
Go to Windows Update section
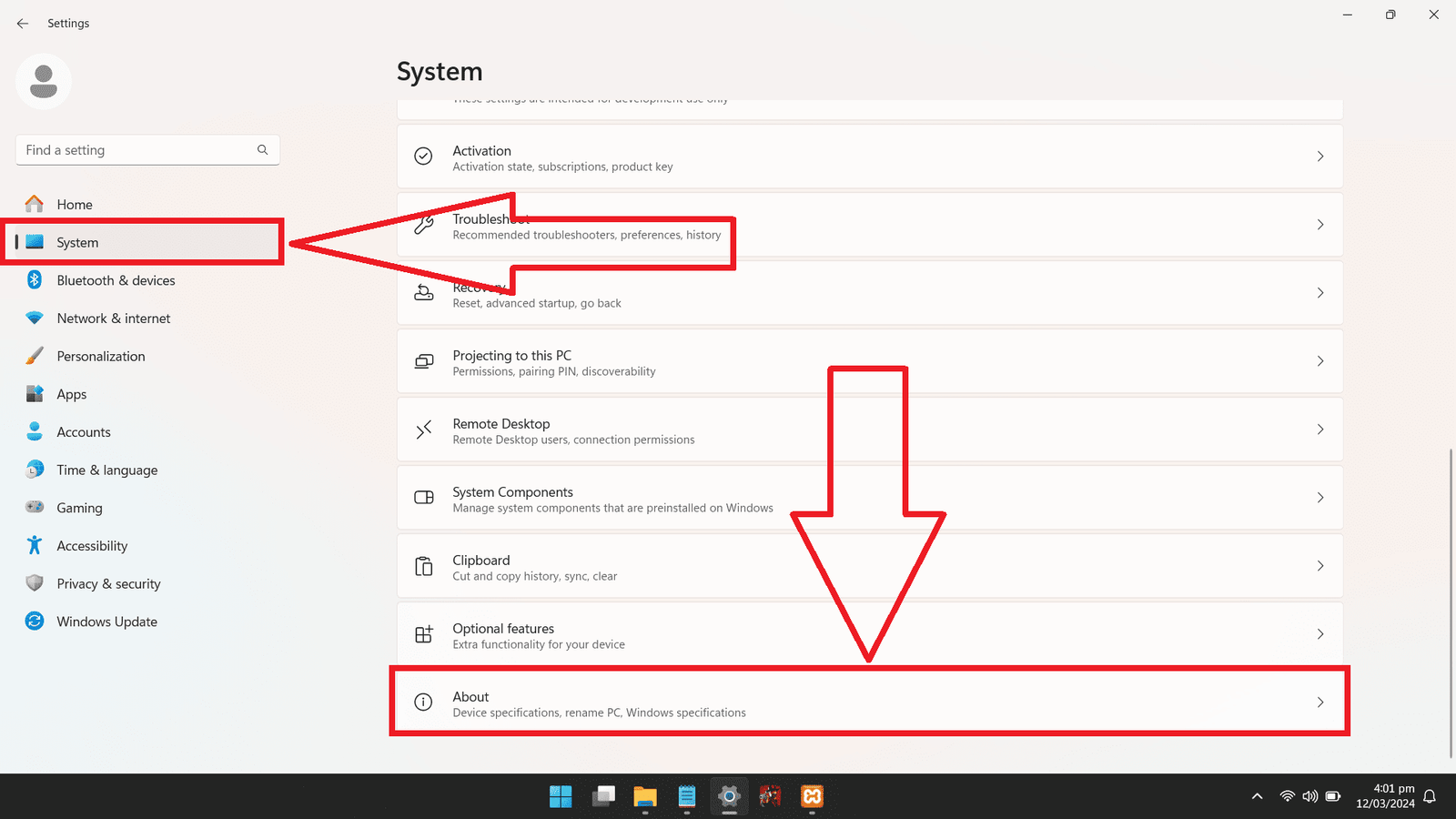(x=106, y=622)
